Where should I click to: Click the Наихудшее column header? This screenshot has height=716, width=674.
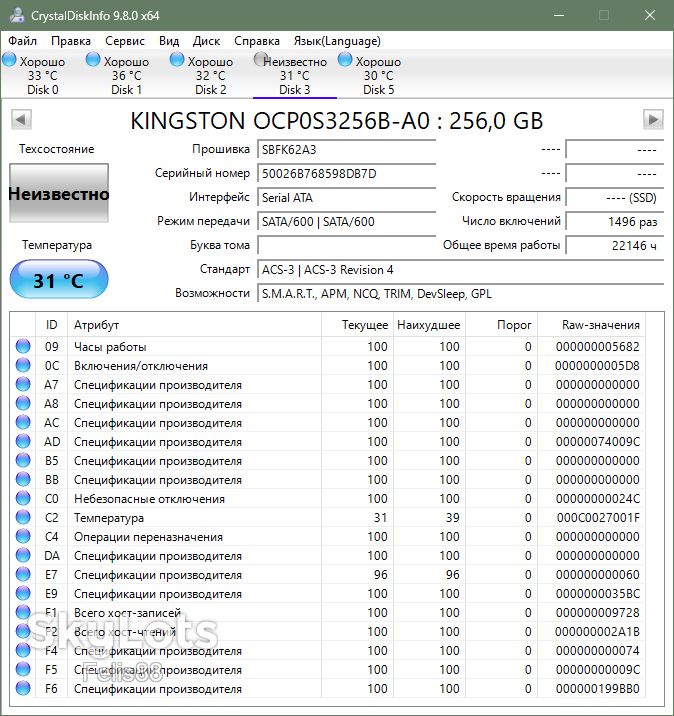(429, 325)
